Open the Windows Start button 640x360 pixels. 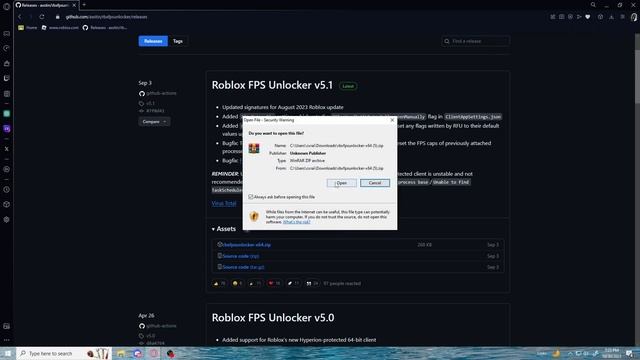pyautogui.click(x=8, y=353)
